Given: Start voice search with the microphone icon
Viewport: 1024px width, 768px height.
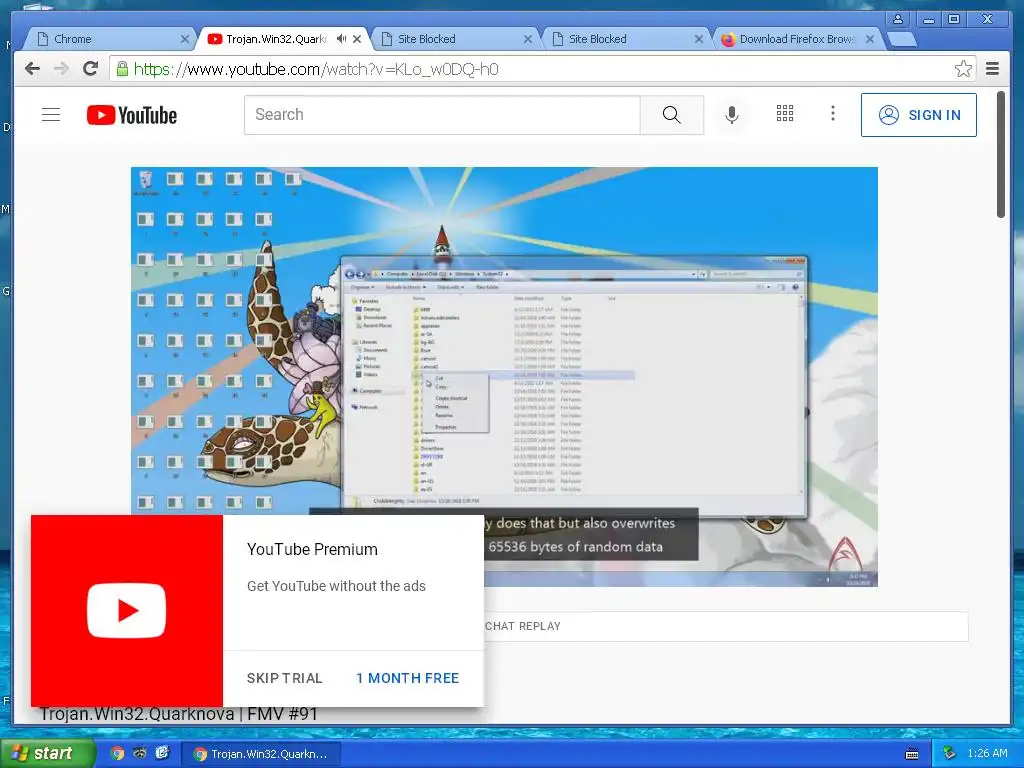Looking at the screenshot, I should pos(732,115).
